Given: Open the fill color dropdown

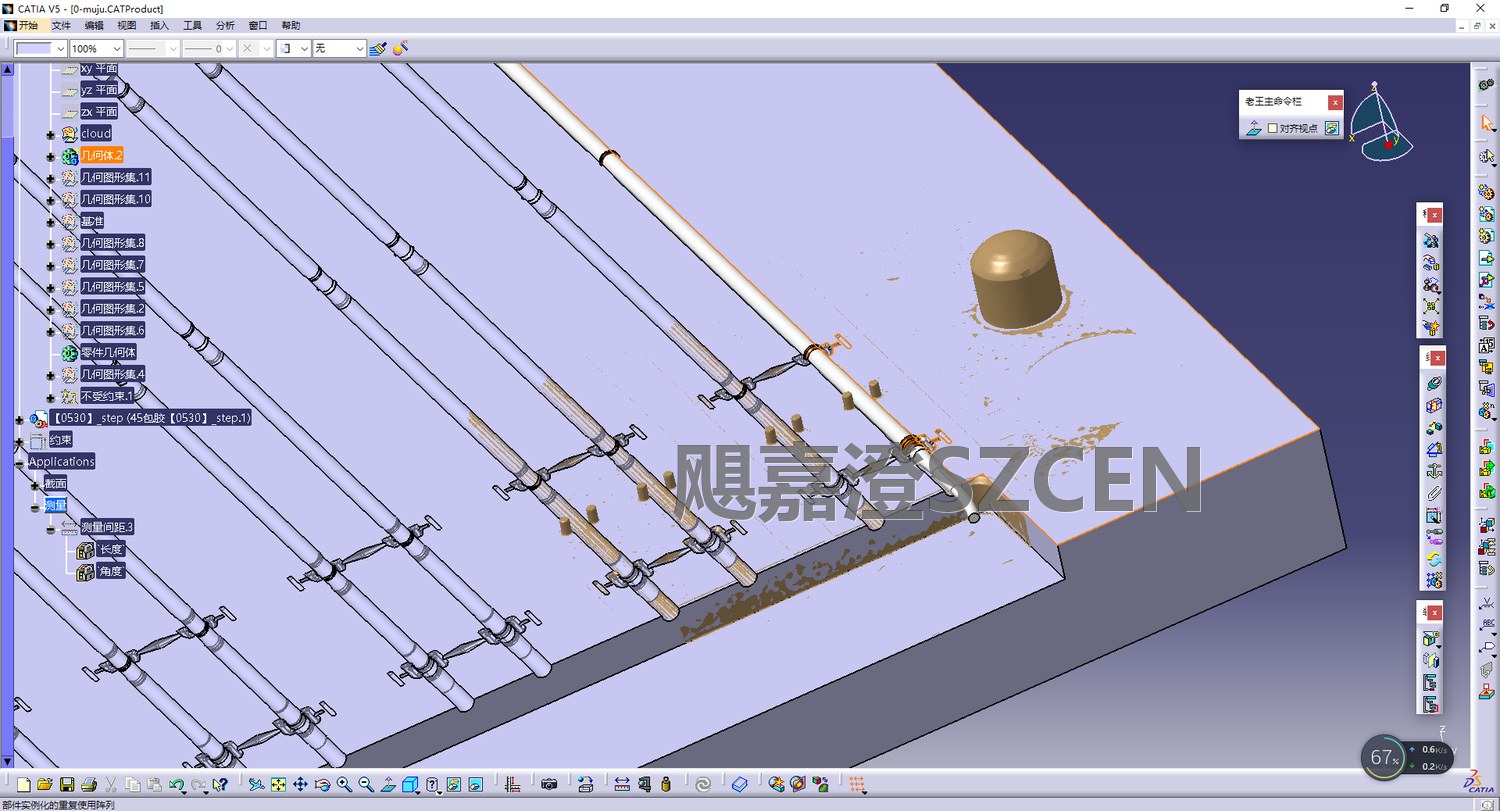Looking at the screenshot, I should pyautogui.click(x=60, y=48).
